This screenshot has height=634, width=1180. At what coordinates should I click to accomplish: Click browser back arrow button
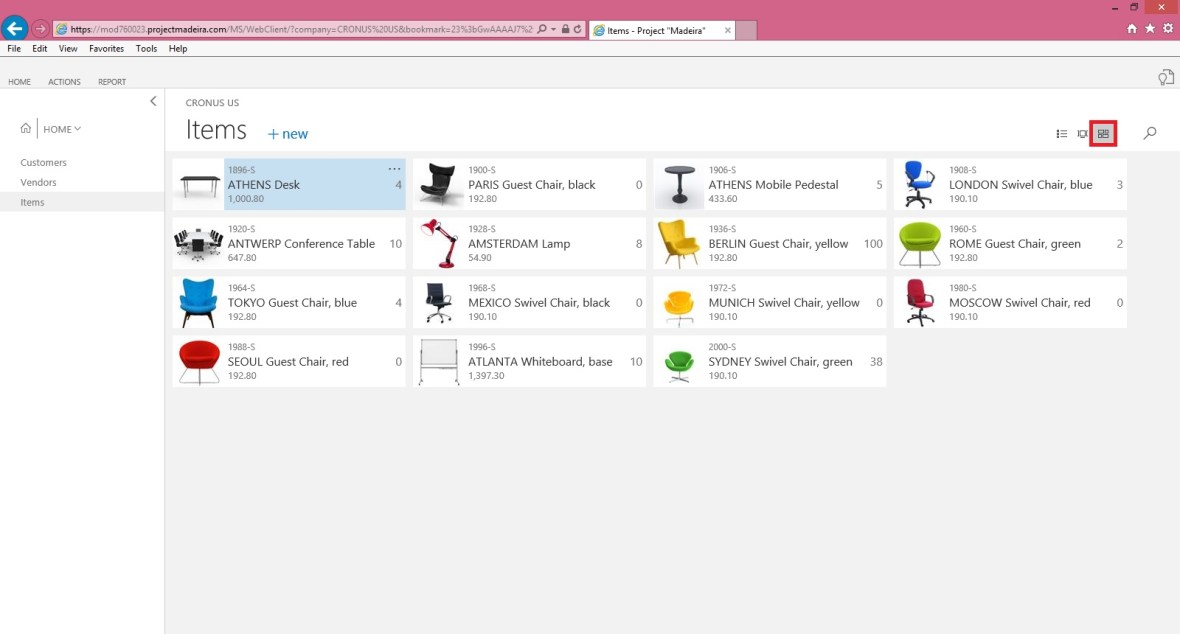(15, 29)
